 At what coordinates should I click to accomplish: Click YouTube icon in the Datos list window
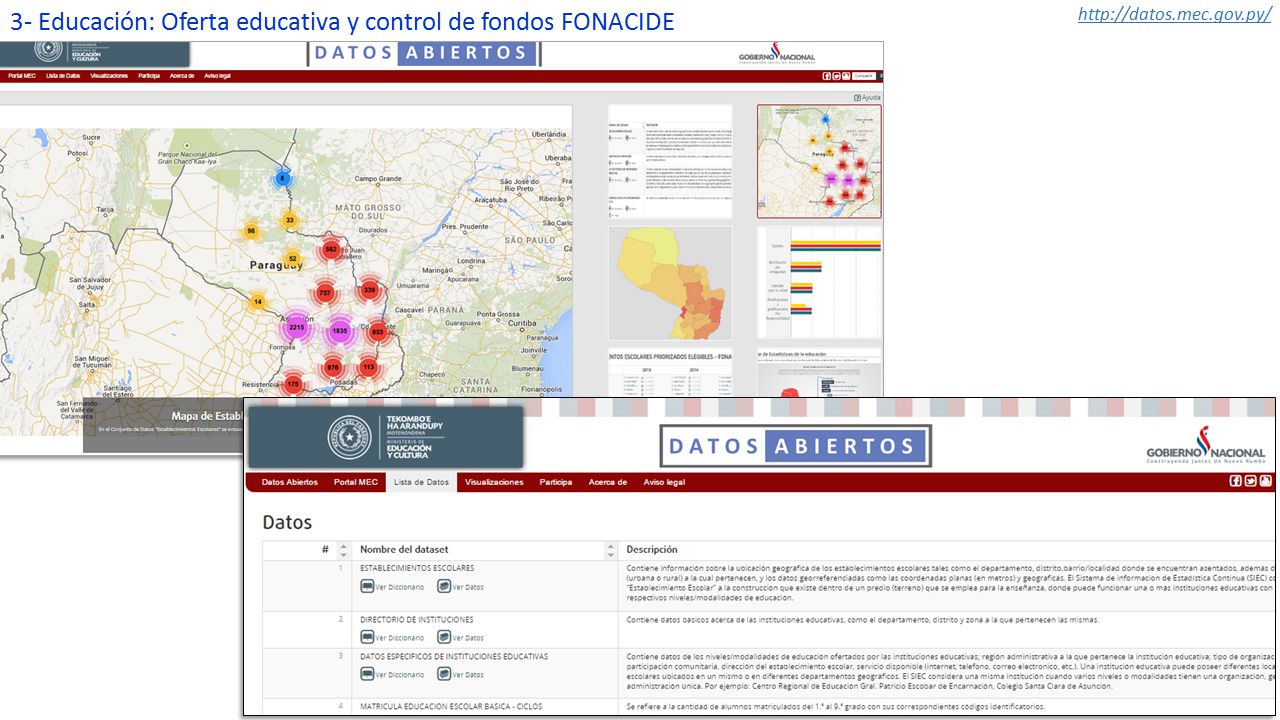pos(1264,481)
